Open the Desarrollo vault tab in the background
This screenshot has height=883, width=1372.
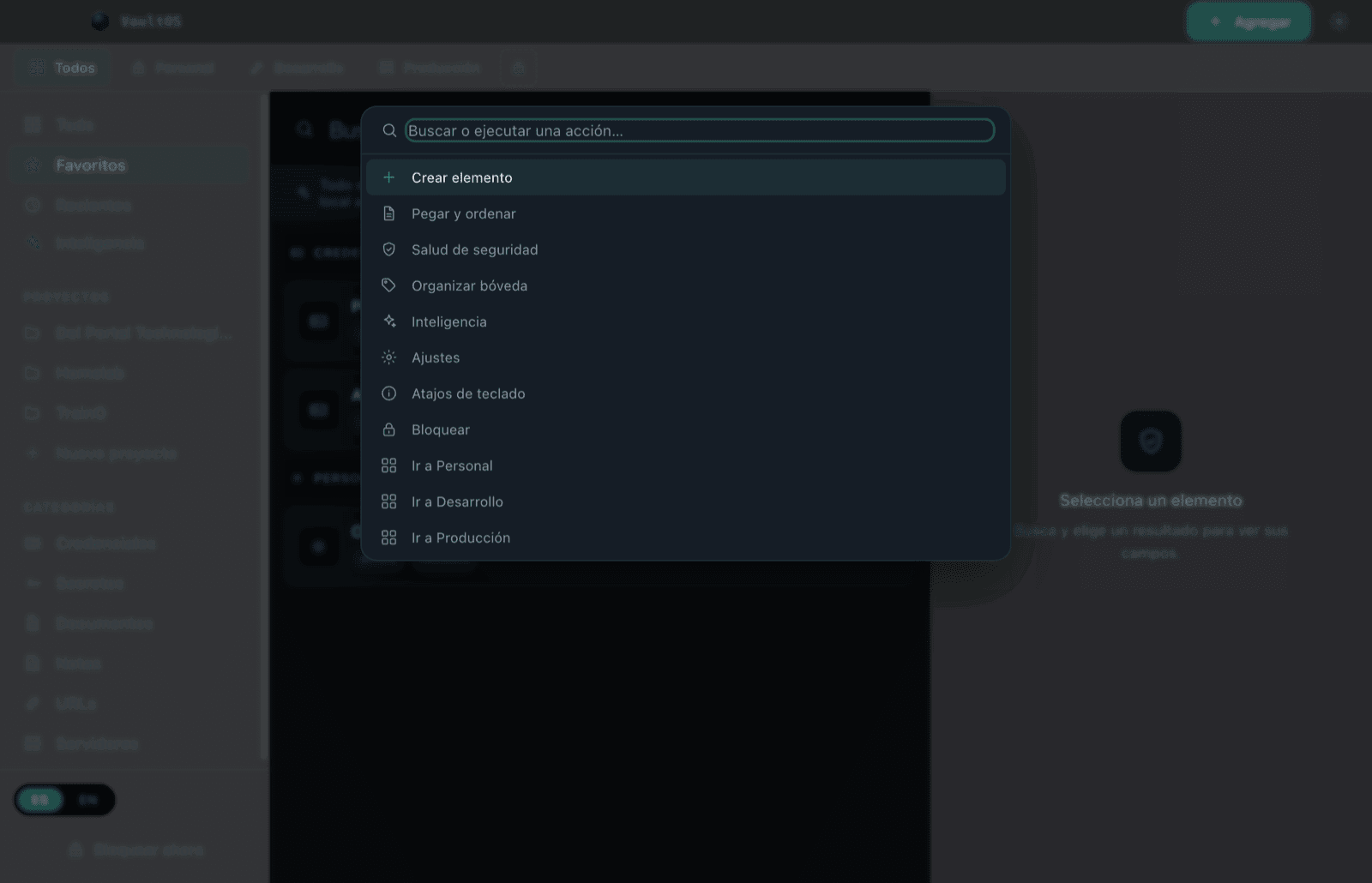[x=297, y=68]
